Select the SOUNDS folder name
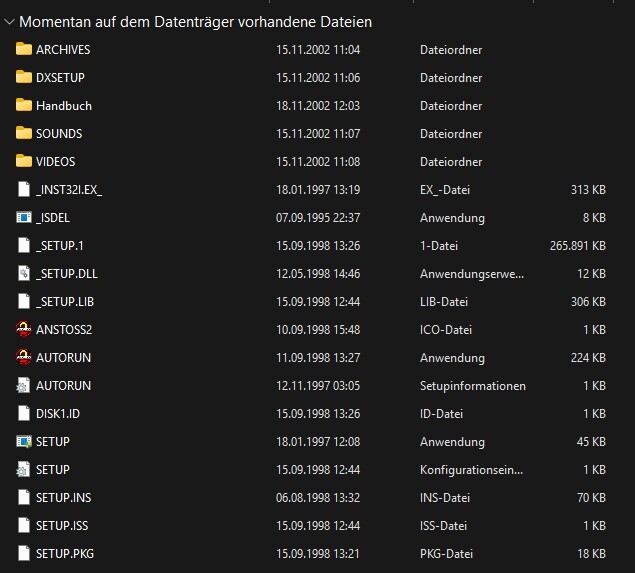 point(59,133)
